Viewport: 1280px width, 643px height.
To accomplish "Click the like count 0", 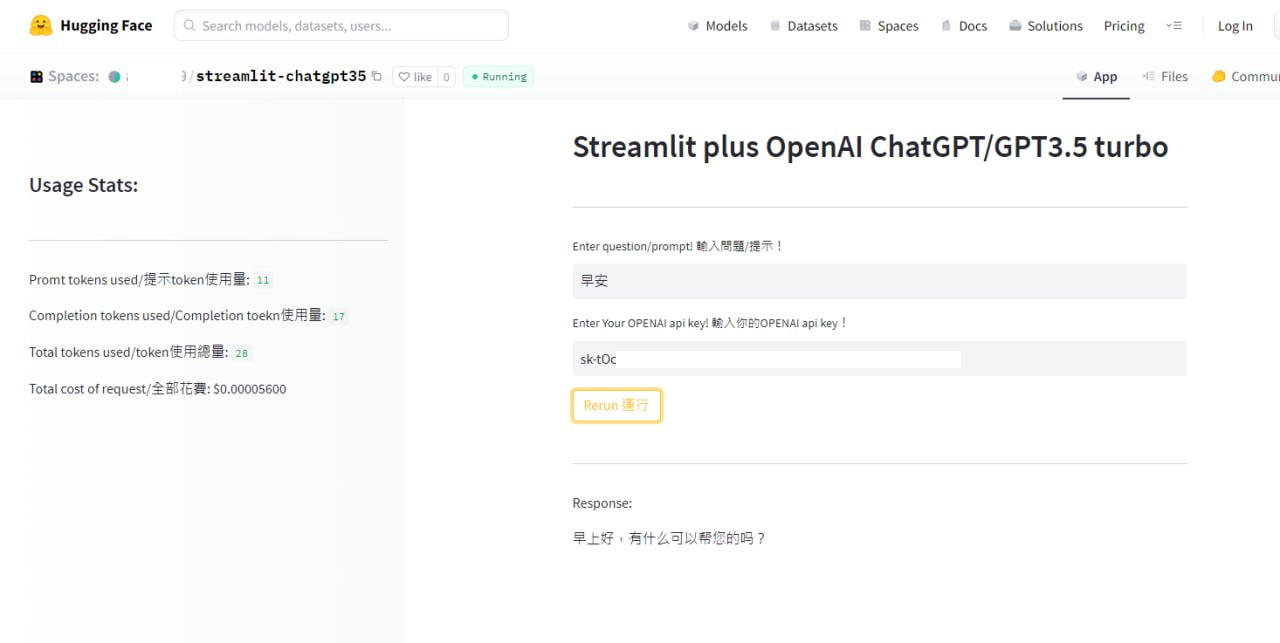I will click(x=446, y=77).
